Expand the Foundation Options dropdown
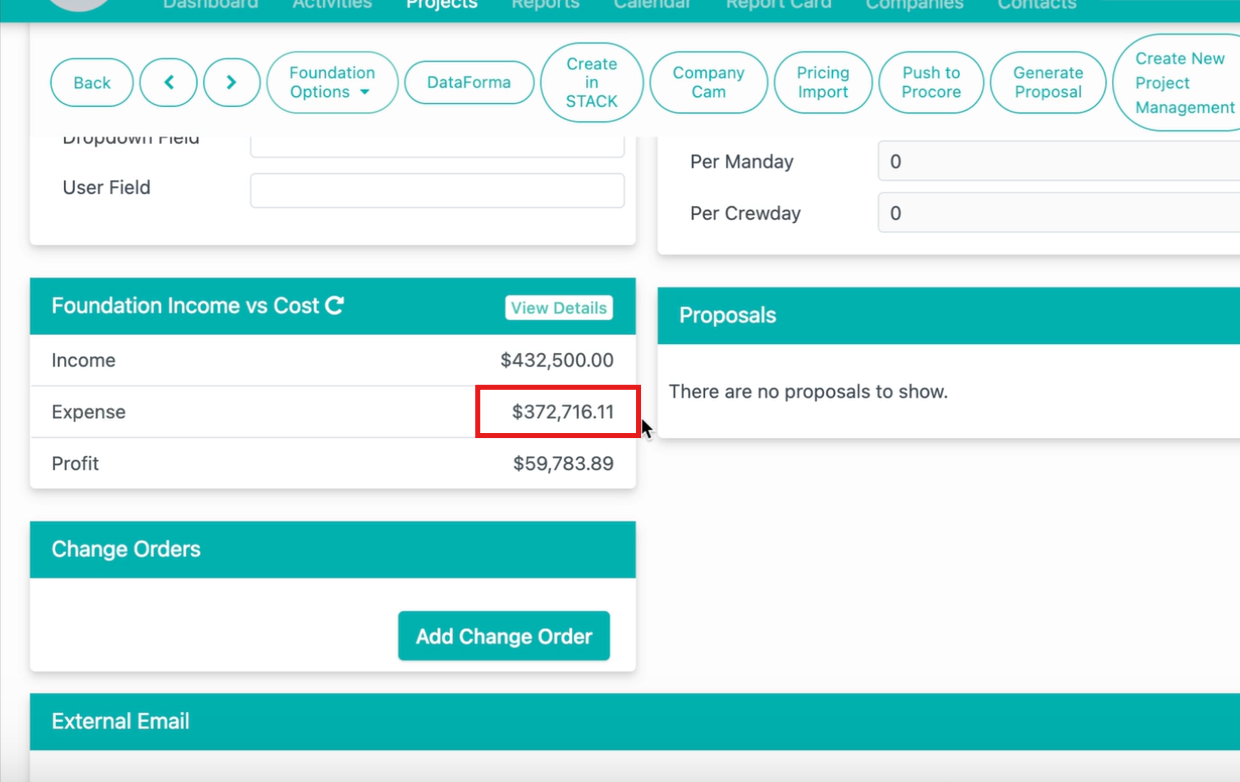1240x782 pixels. point(332,82)
